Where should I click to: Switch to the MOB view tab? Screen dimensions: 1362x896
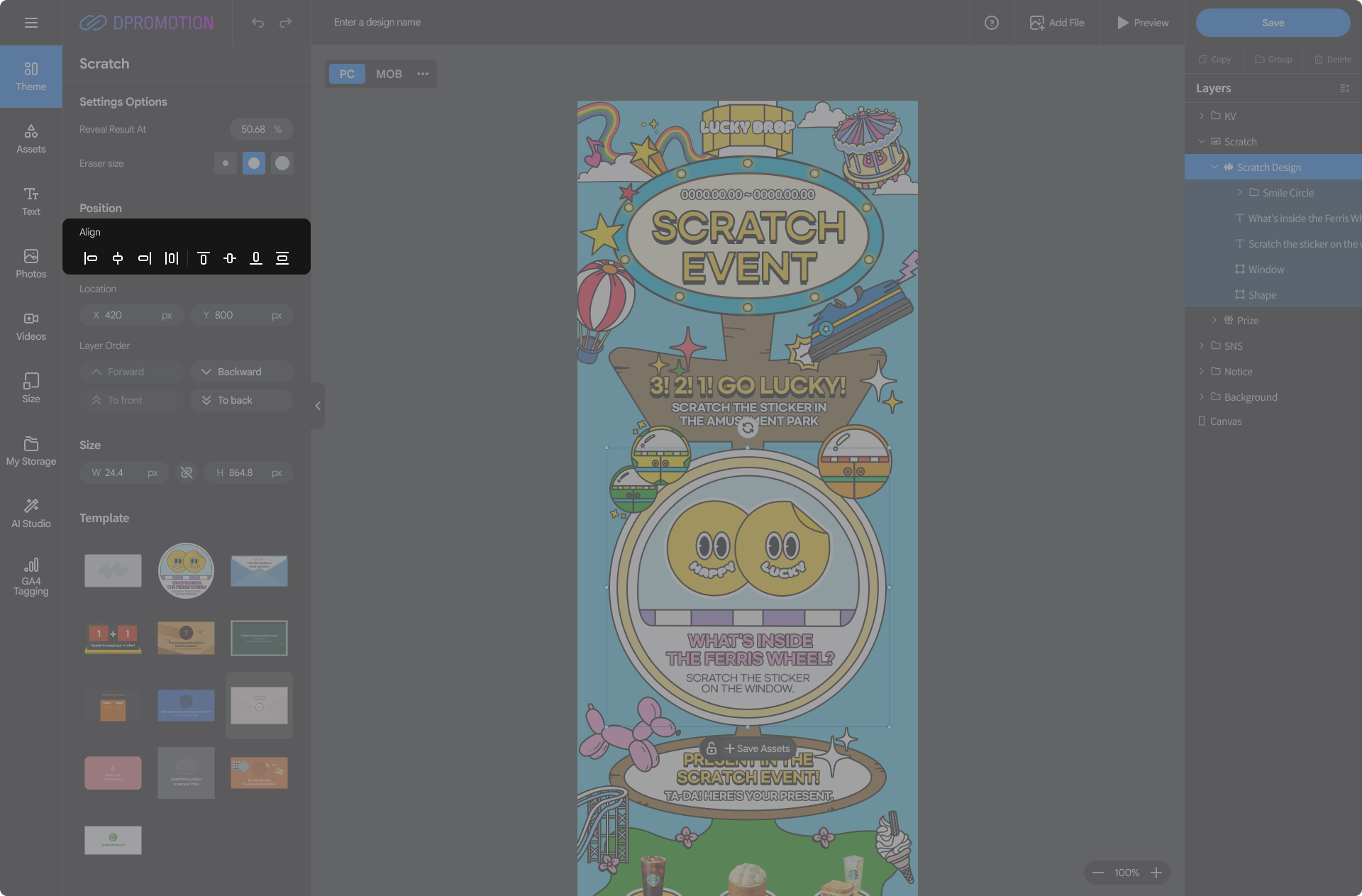[389, 74]
